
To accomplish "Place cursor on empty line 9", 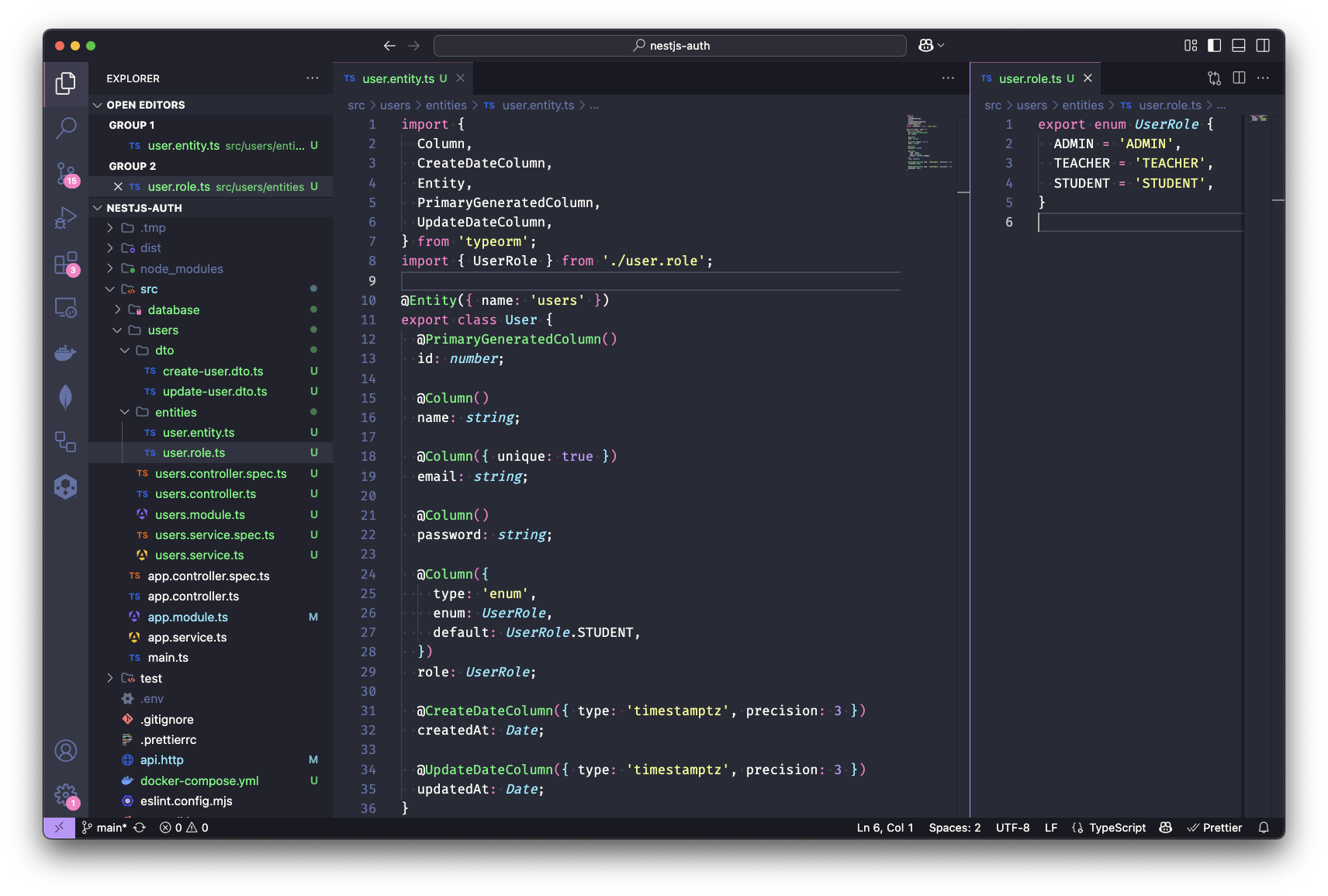I will (x=650, y=281).
